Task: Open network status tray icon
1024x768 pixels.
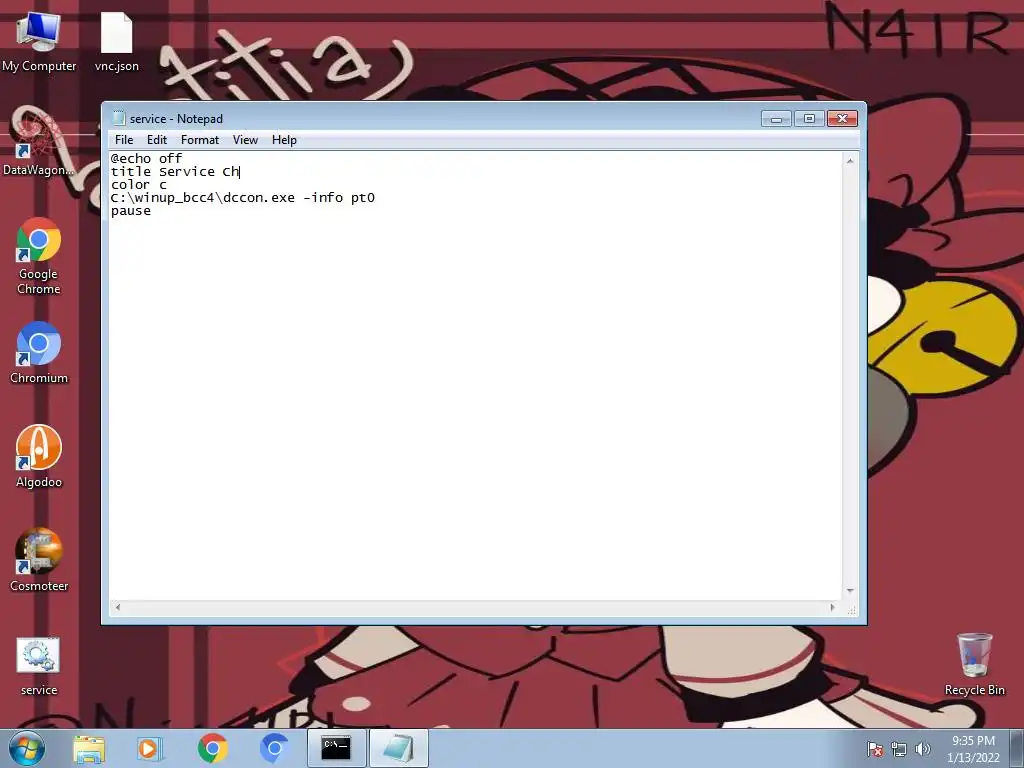Action: (899, 749)
